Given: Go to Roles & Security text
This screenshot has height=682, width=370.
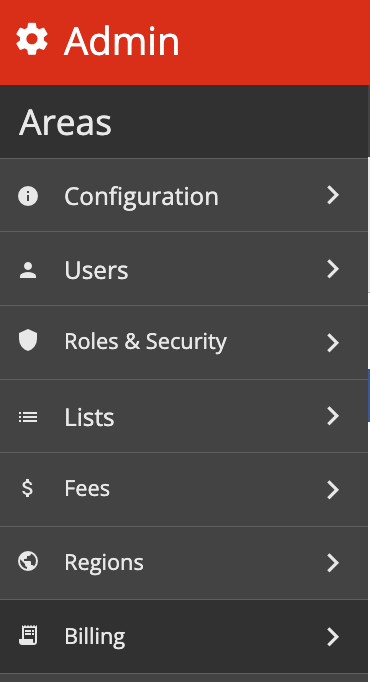Looking at the screenshot, I should pos(145,341).
